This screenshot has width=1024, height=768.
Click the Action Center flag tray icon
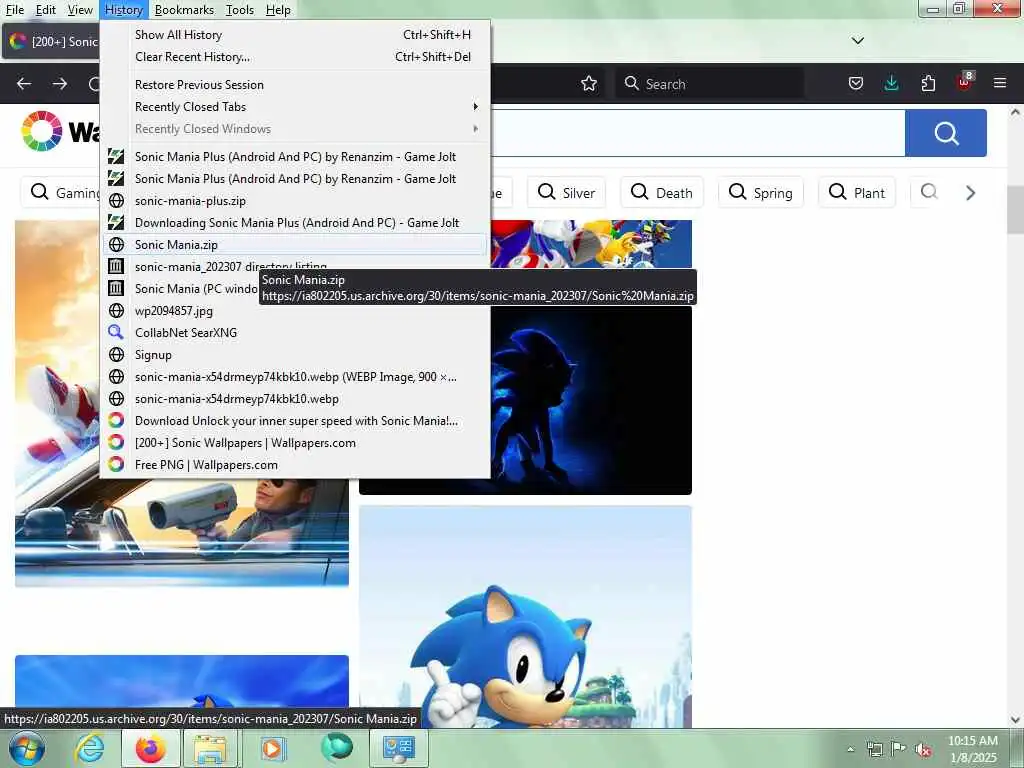[x=899, y=749]
